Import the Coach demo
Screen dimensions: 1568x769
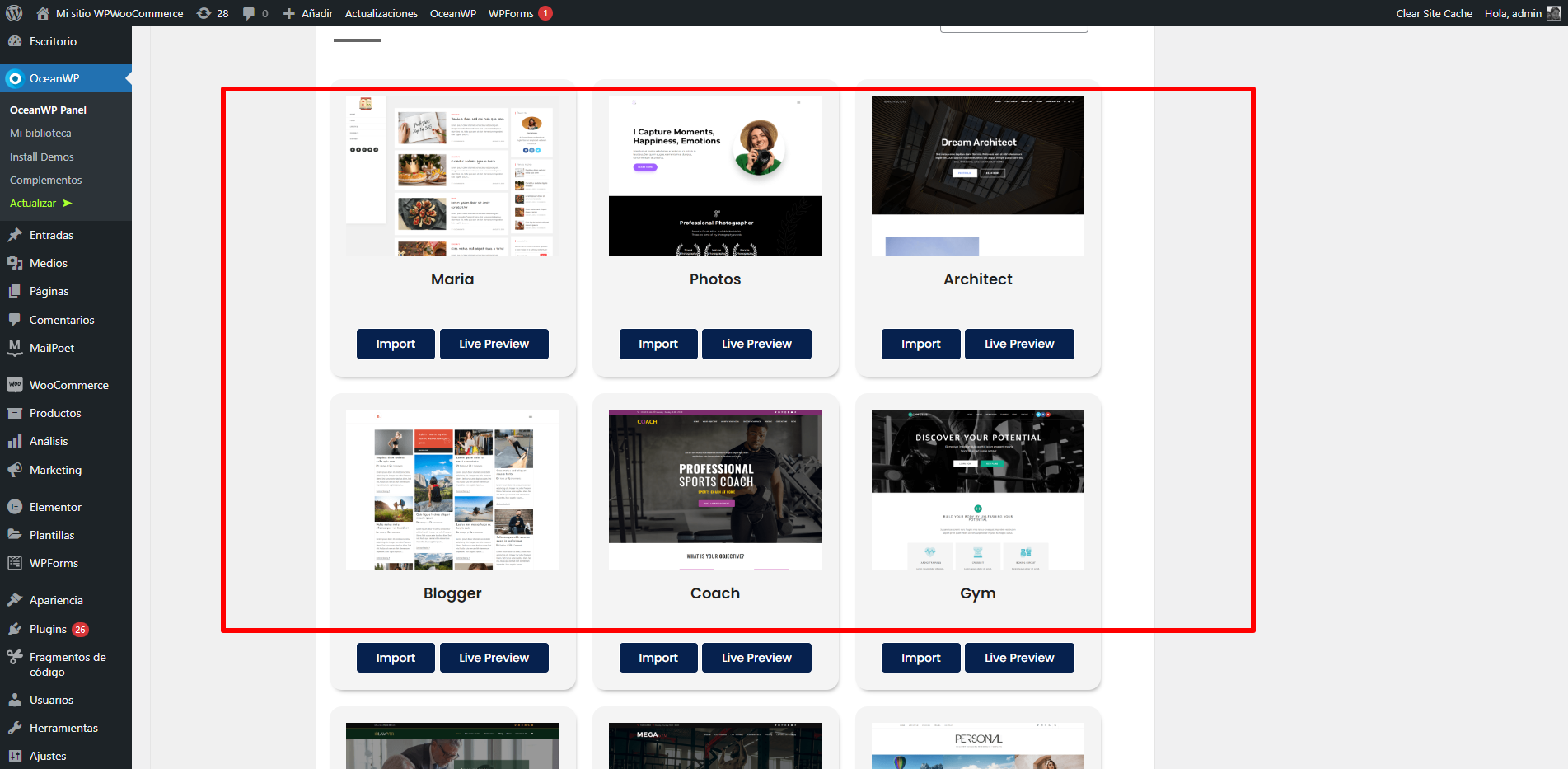click(x=658, y=658)
